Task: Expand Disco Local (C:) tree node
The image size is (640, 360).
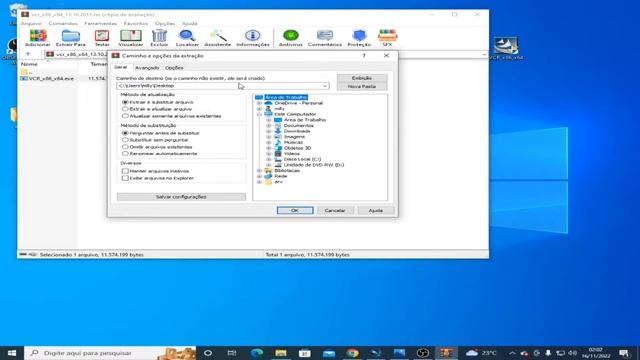Action: [x=269, y=159]
